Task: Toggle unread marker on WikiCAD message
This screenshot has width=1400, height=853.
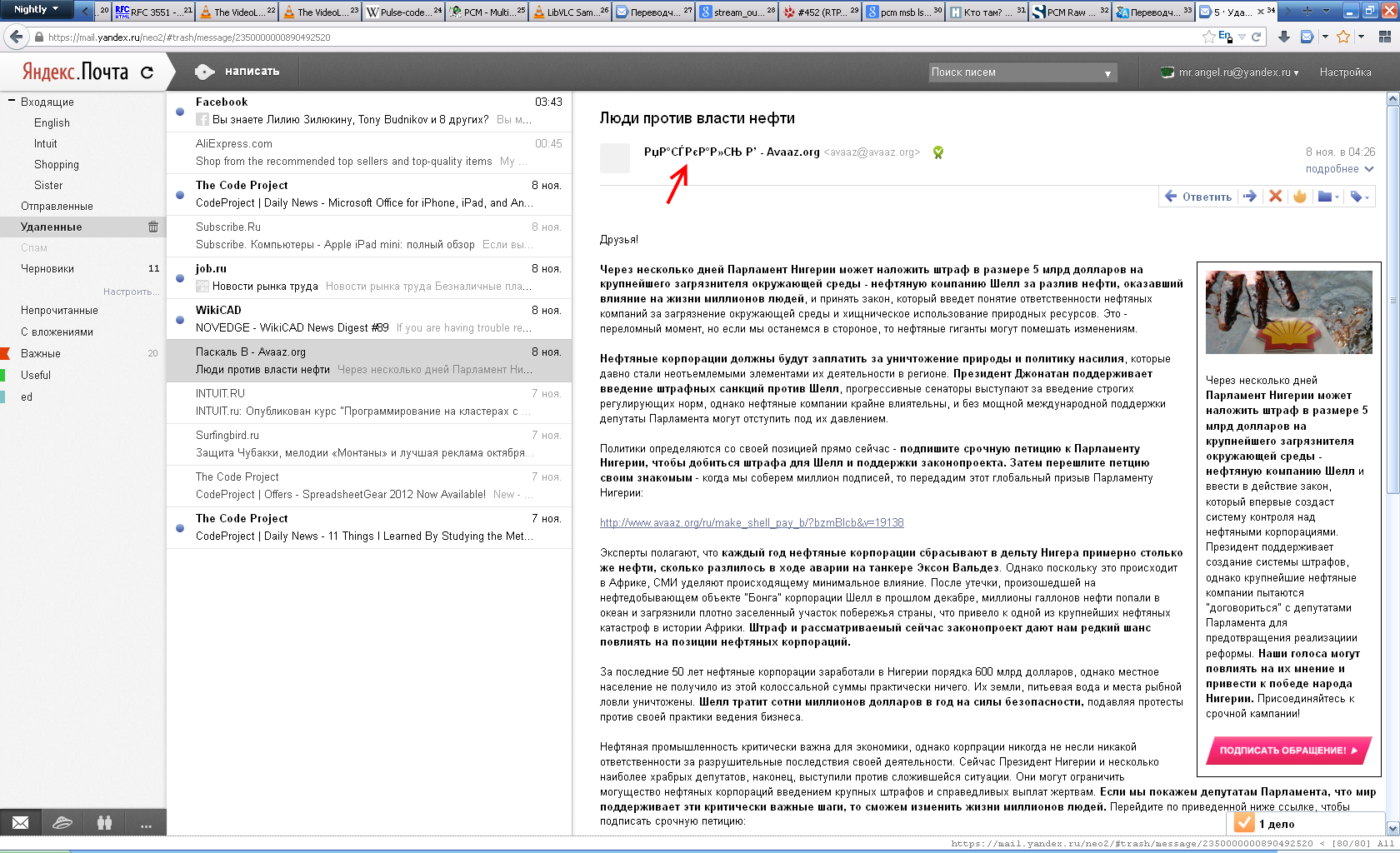Action: coord(180,320)
